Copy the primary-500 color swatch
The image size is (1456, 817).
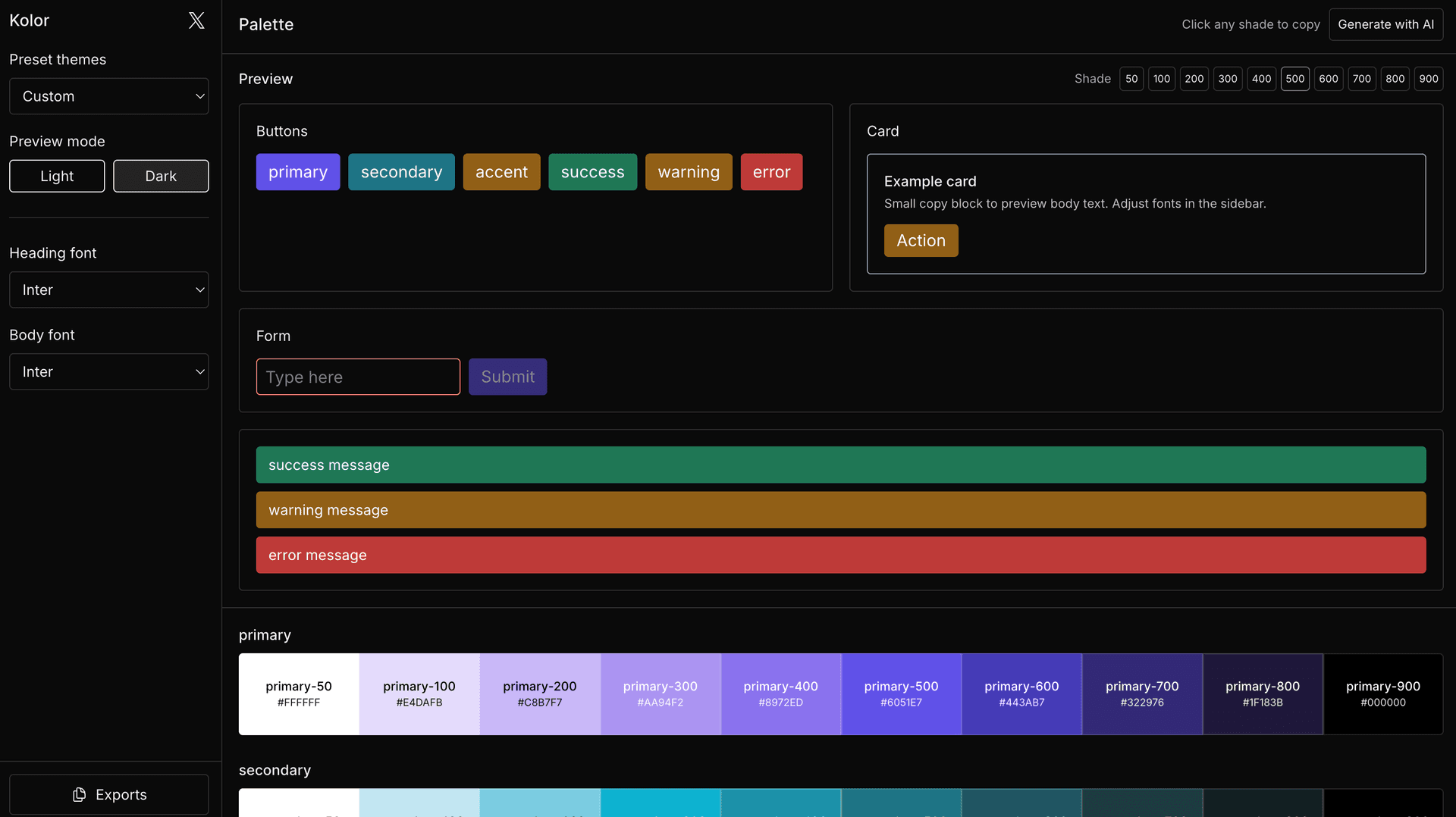click(x=901, y=693)
